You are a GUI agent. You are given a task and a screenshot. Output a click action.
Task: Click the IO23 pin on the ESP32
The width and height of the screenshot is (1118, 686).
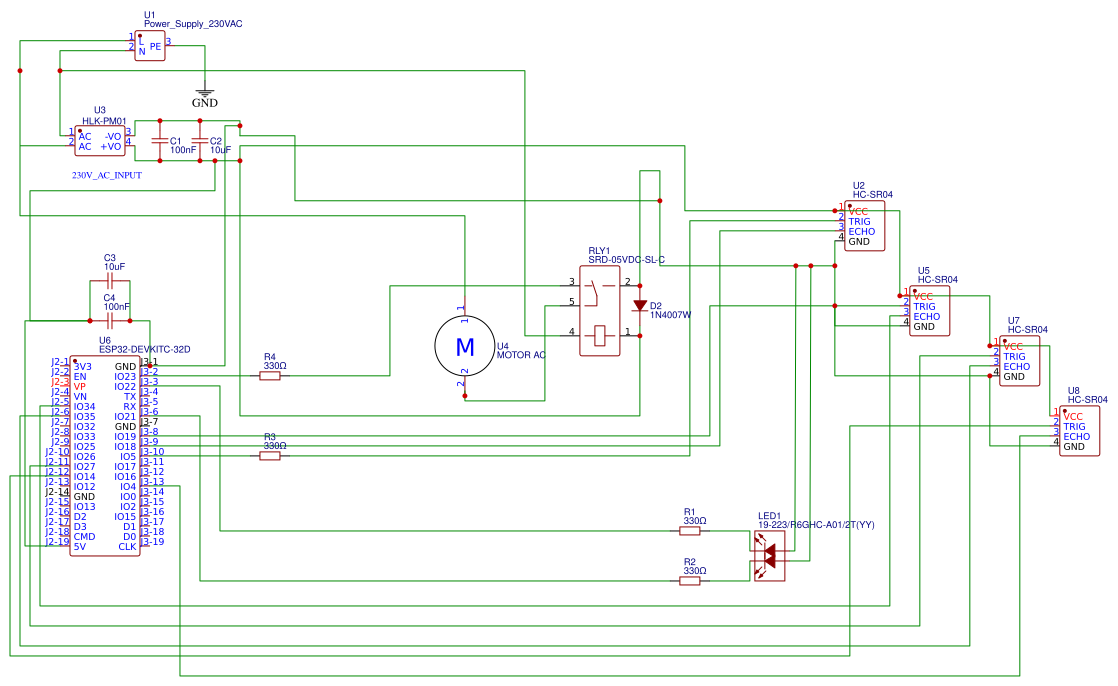(125, 377)
